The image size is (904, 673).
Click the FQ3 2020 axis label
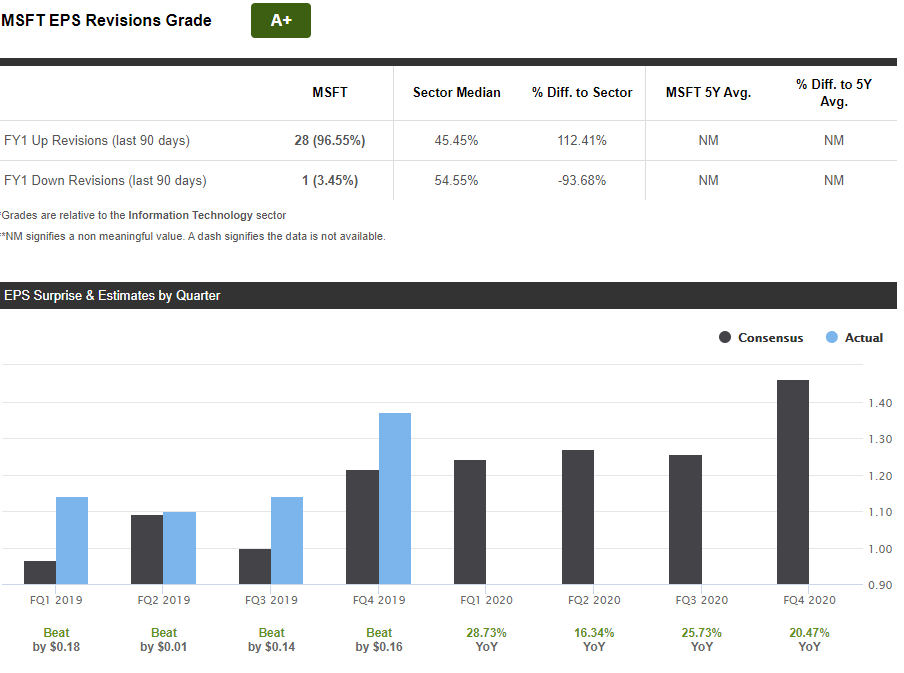(702, 600)
